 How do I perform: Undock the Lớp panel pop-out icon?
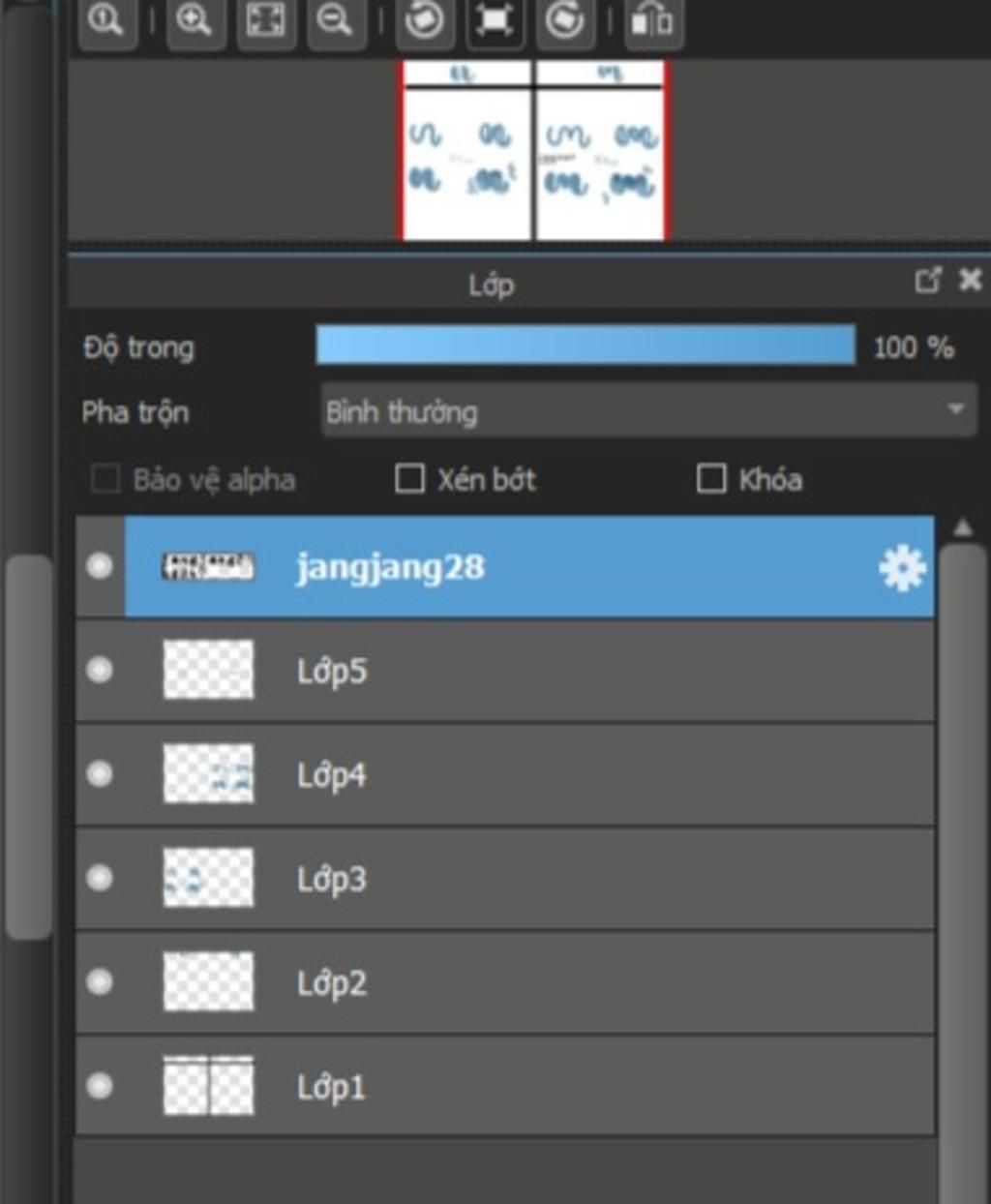tap(927, 281)
